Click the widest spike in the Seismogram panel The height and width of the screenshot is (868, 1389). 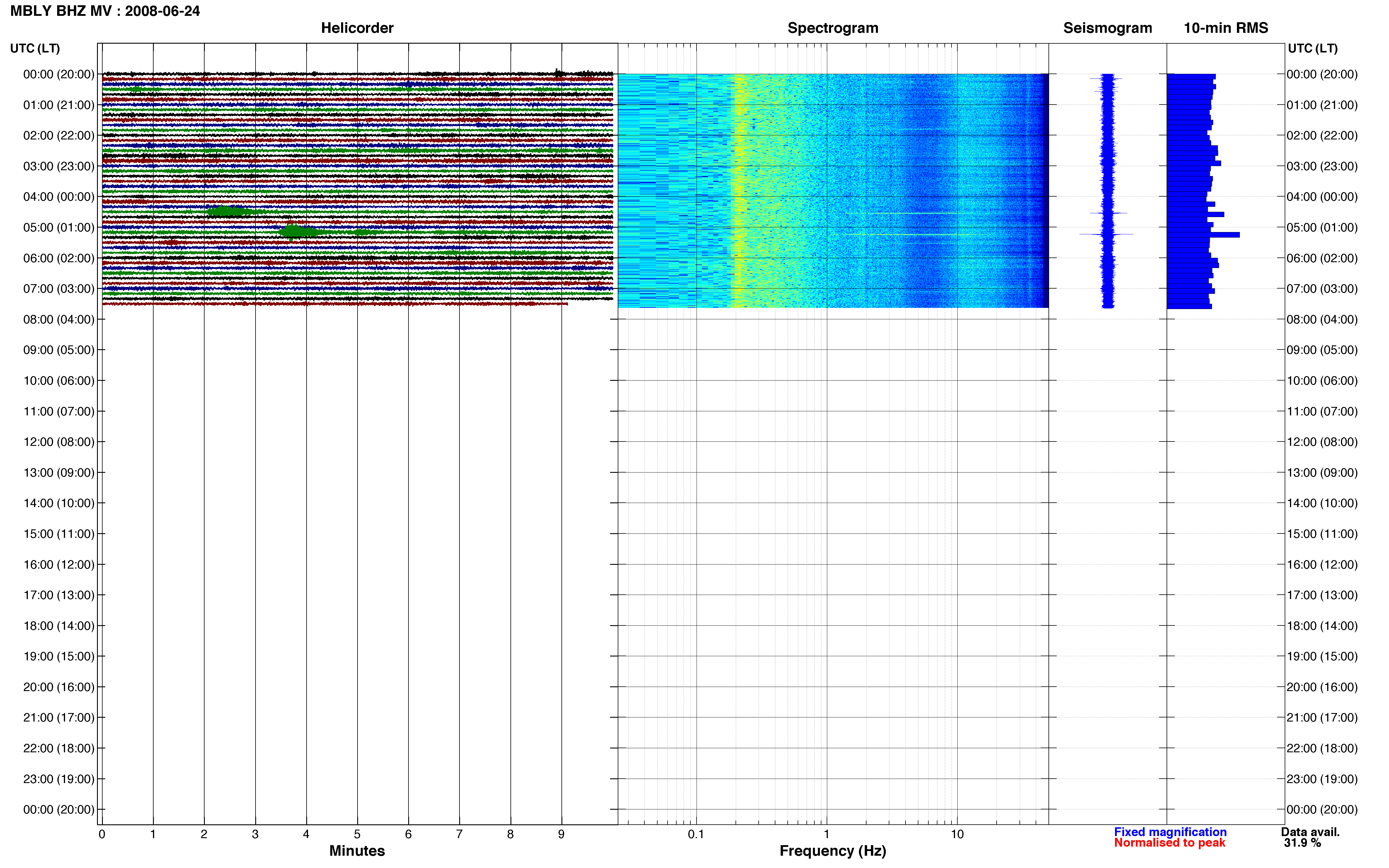pyautogui.click(x=1107, y=234)
